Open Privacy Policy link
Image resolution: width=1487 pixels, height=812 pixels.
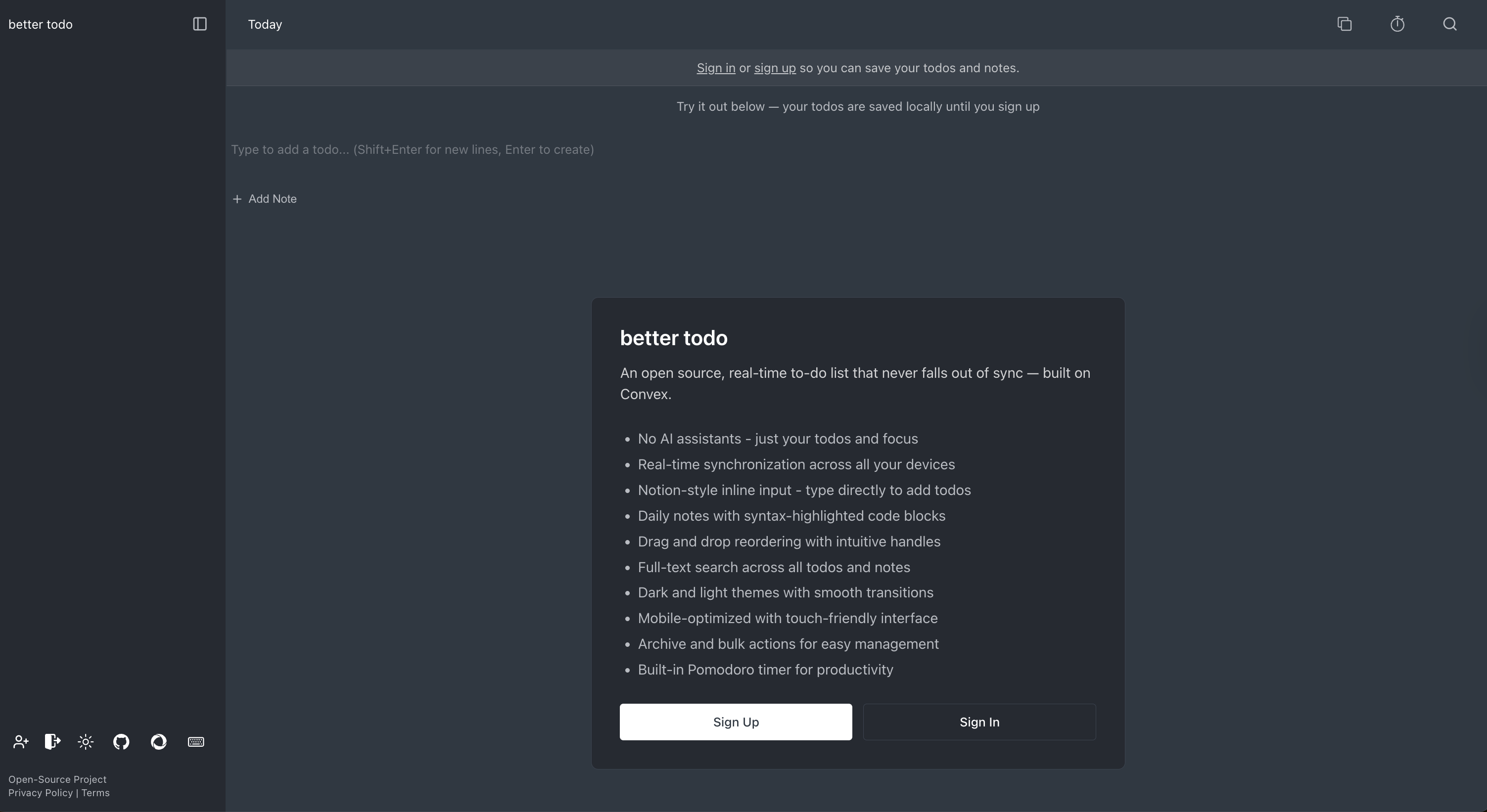tap(41, 793)
